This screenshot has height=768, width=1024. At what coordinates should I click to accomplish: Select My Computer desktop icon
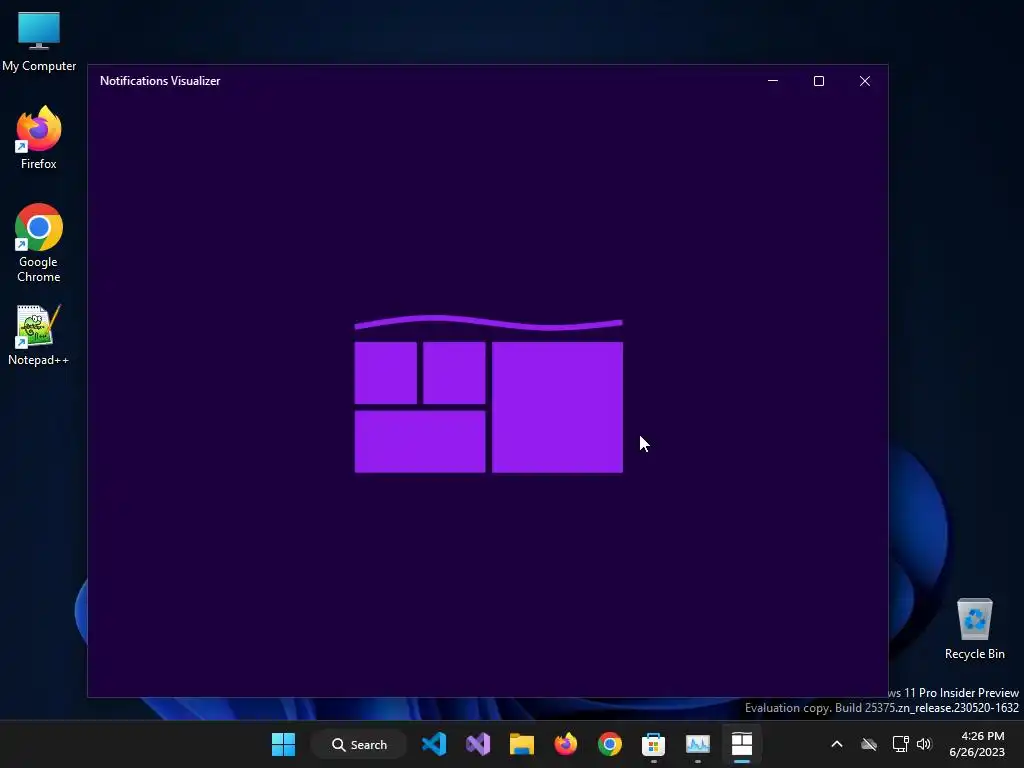click(39, 41)
